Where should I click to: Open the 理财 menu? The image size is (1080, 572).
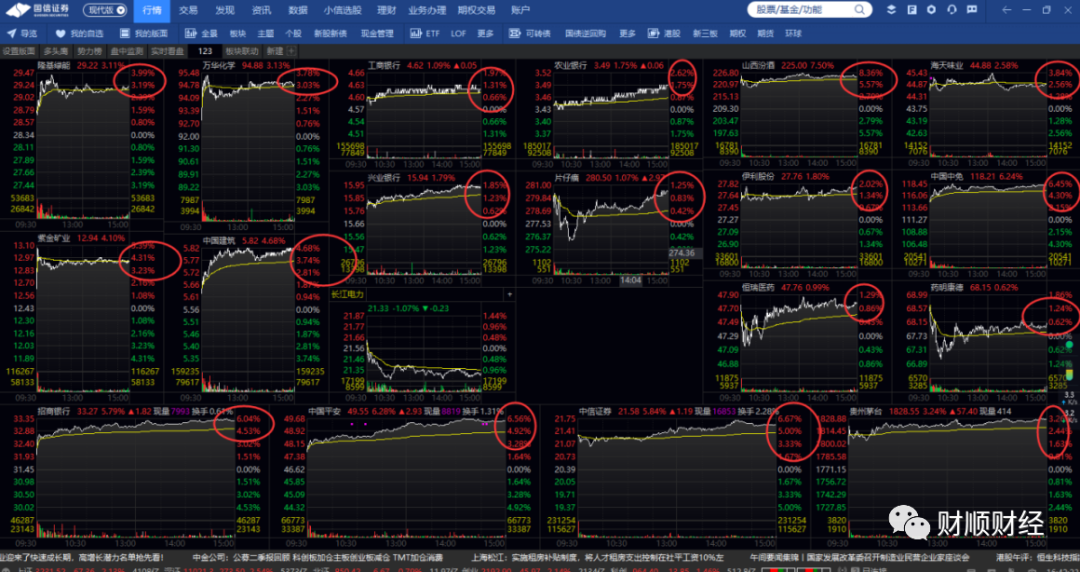(x=386, y=10)
